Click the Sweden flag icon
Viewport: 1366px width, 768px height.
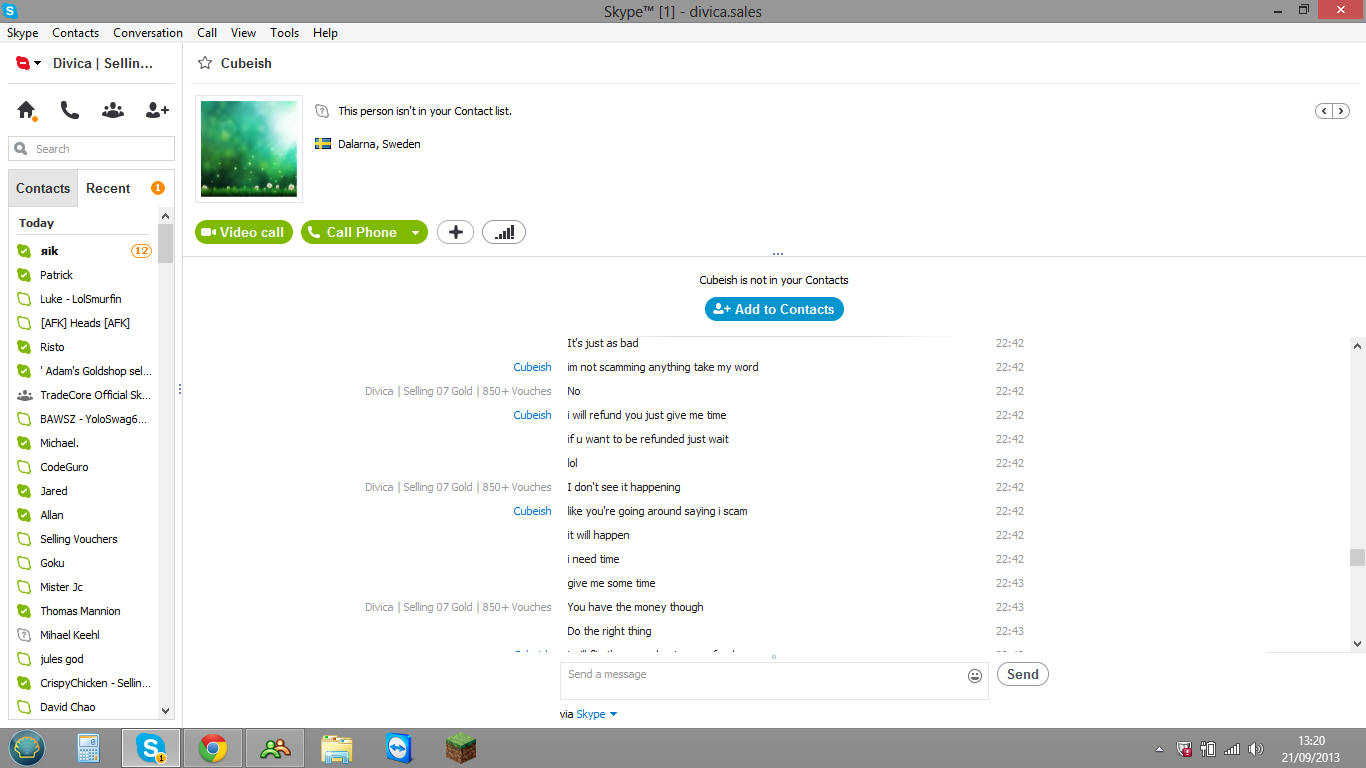[x=323, y=144]
